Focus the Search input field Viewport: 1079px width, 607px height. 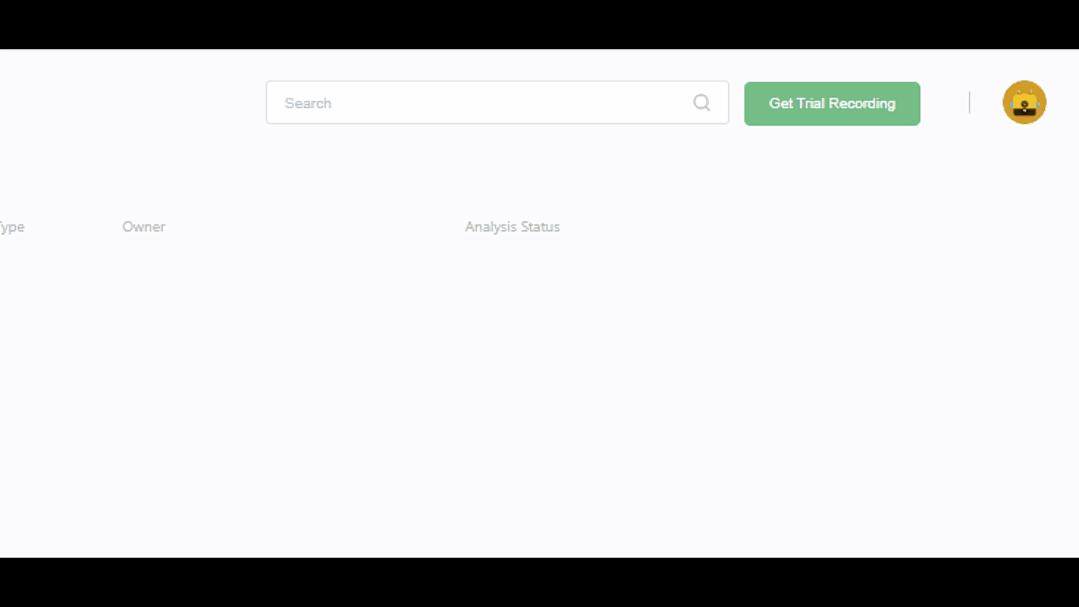(x=497, y=103)
